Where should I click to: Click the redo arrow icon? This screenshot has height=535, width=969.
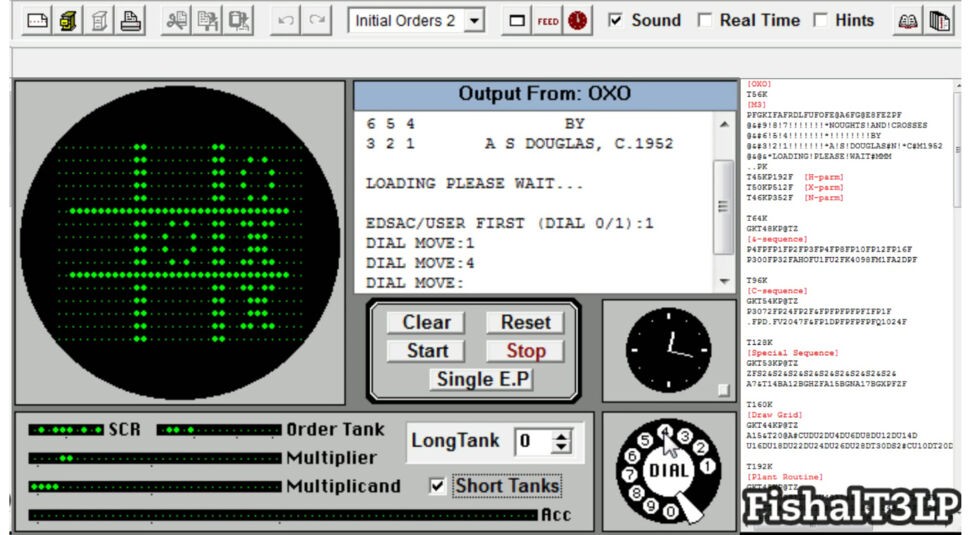click(316, 21)
